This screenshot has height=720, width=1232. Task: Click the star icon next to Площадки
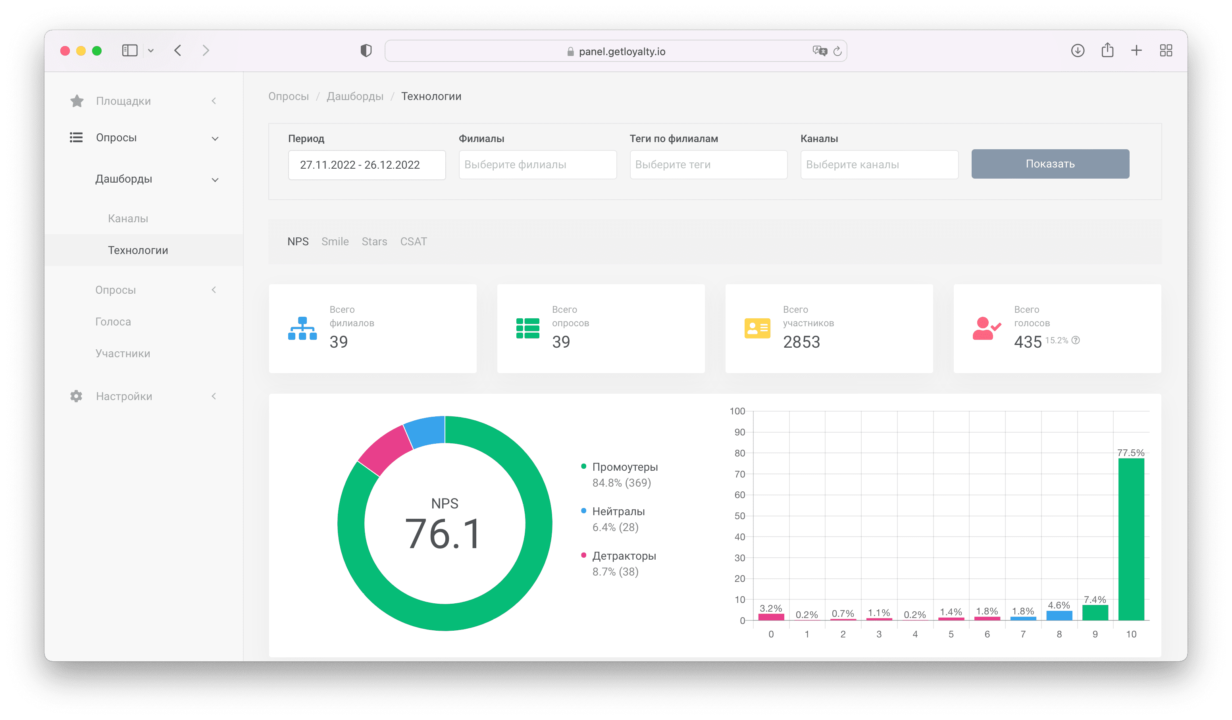pos(76,101)
